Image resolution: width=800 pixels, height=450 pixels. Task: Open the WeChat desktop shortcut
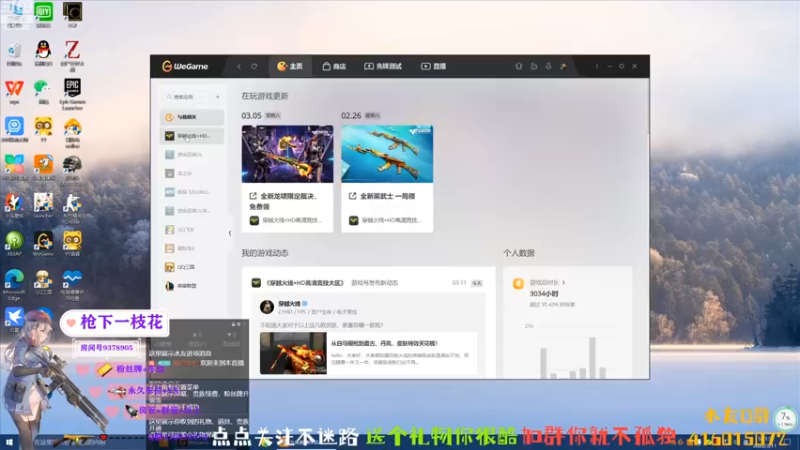pyautogui.click(x=43, y=92)
